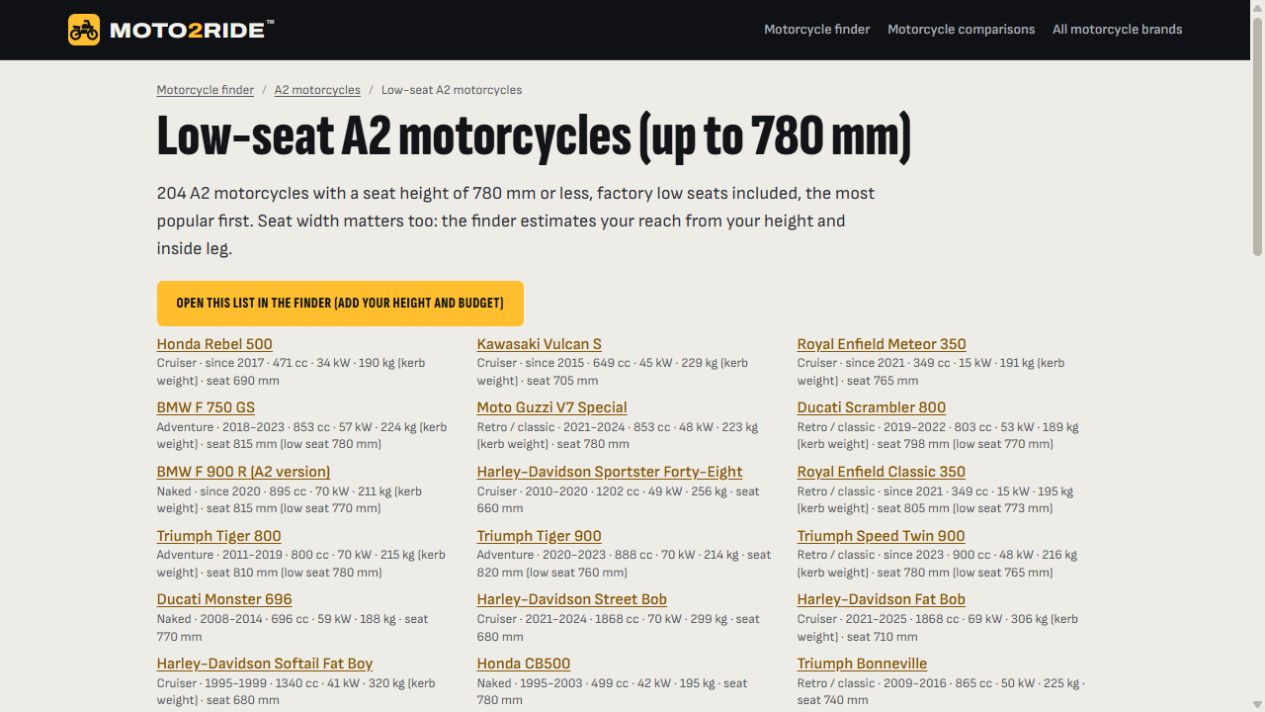The image size is (1265, 712).
Task: Open the BMW F 750 GS link
Action: [205, 408]
